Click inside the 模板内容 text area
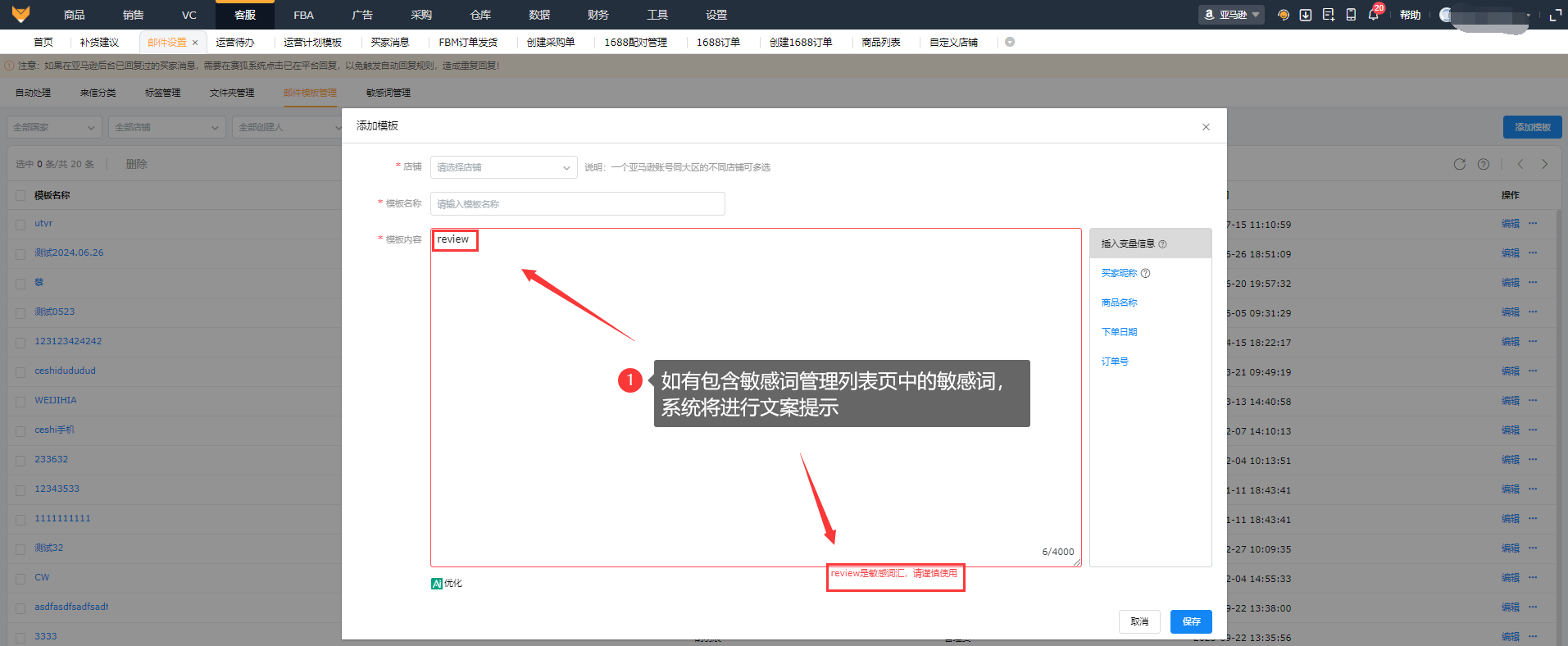 [756, 398]
